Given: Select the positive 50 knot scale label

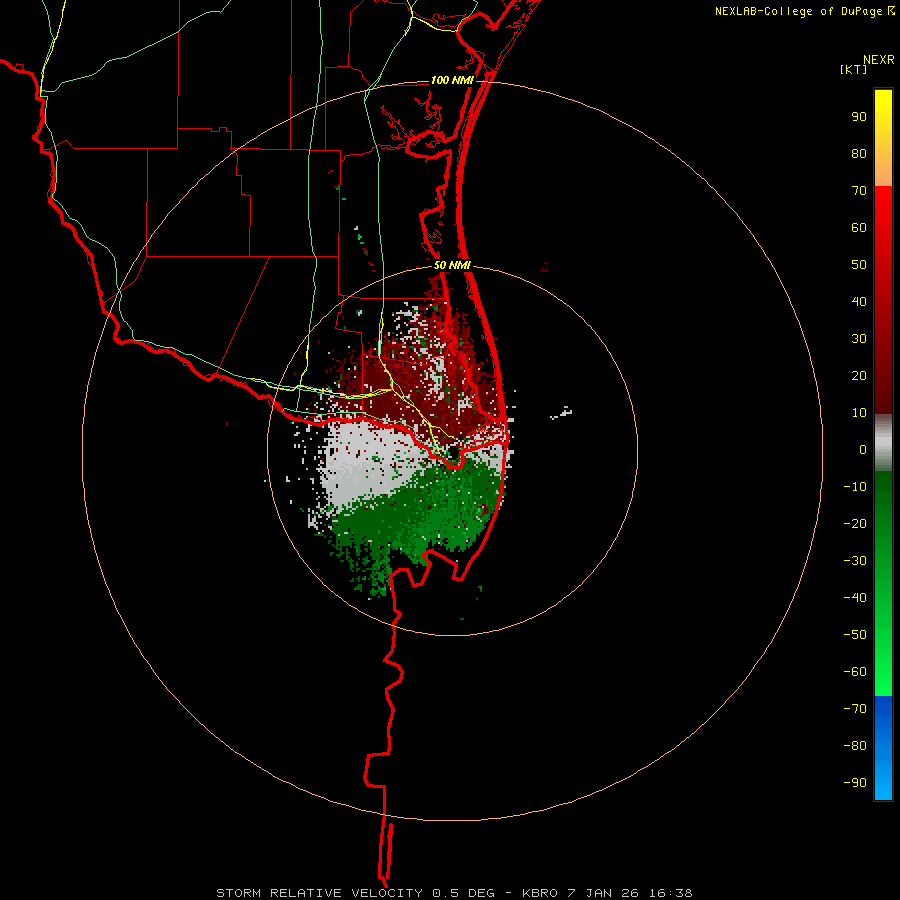Looking at the screenshot, I should click(x=859, y=265).
